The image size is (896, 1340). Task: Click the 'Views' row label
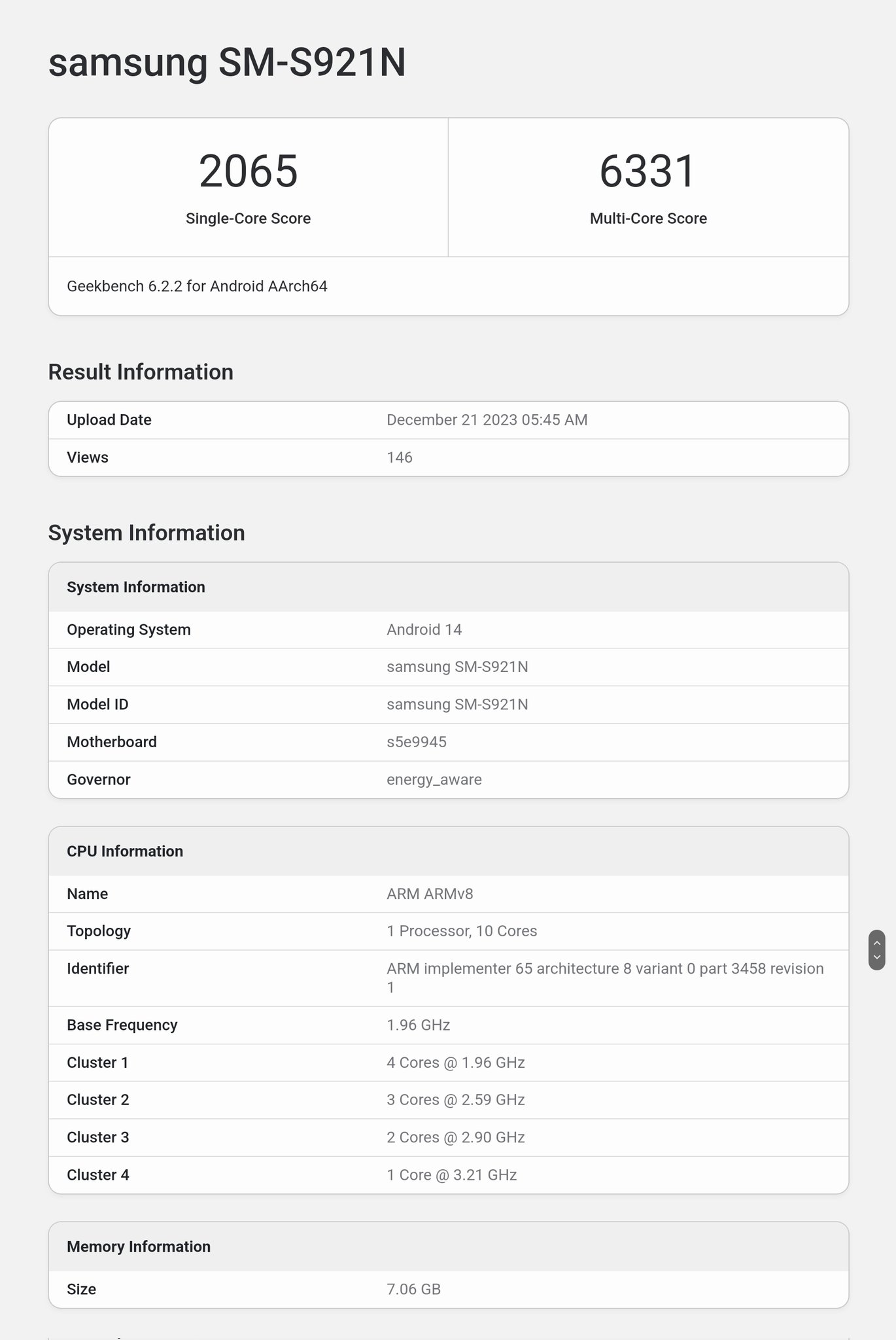click(x=88, y=457)
